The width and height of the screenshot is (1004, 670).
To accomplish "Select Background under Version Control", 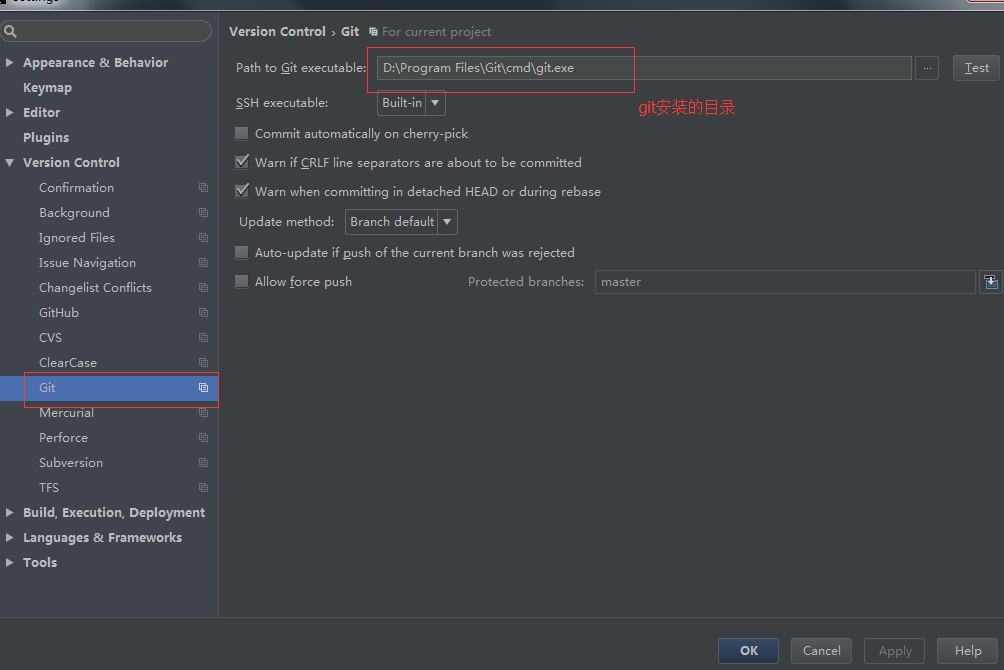I will coord(74,213).
